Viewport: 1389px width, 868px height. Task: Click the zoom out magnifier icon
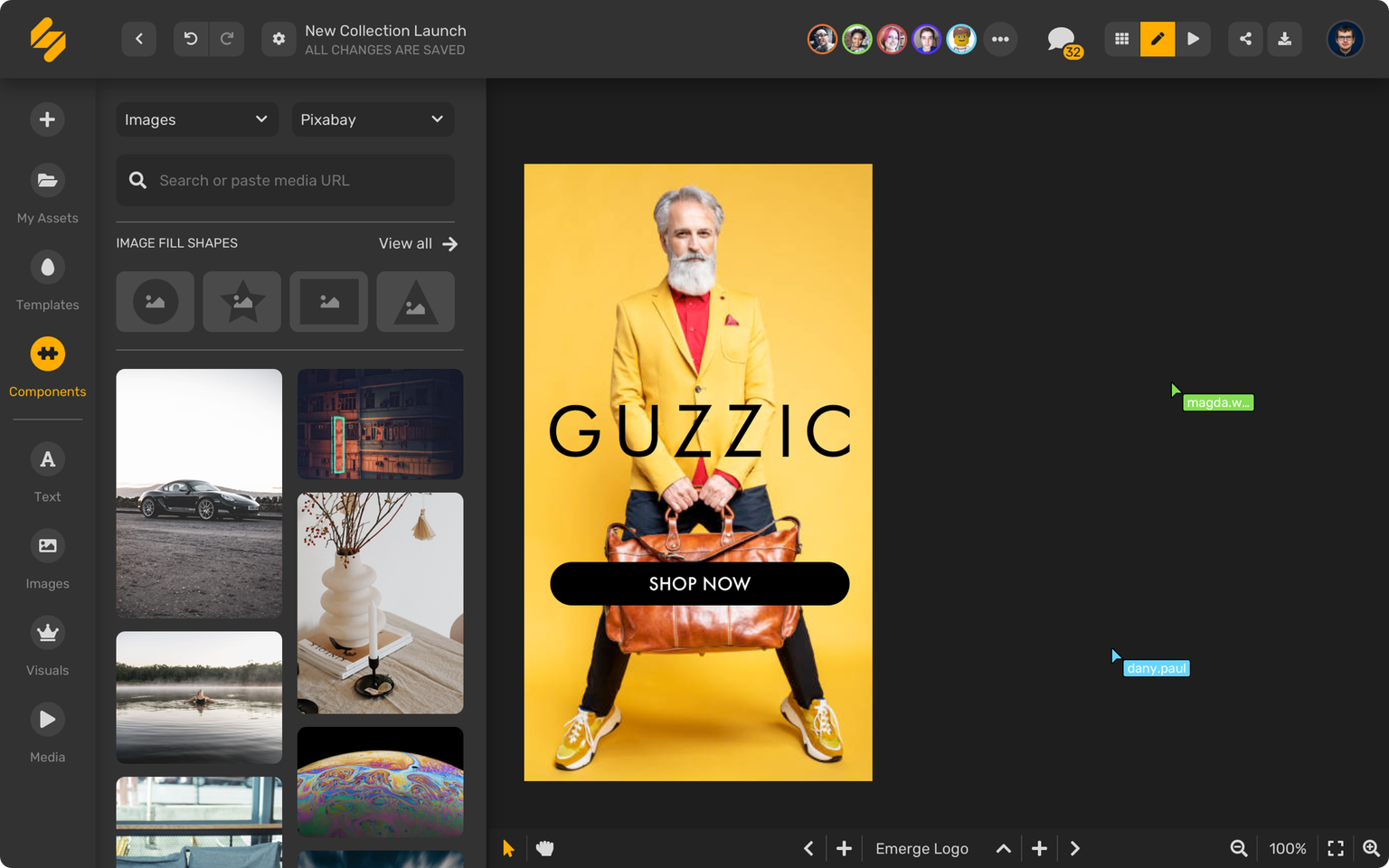click(x=1239, y=848)
